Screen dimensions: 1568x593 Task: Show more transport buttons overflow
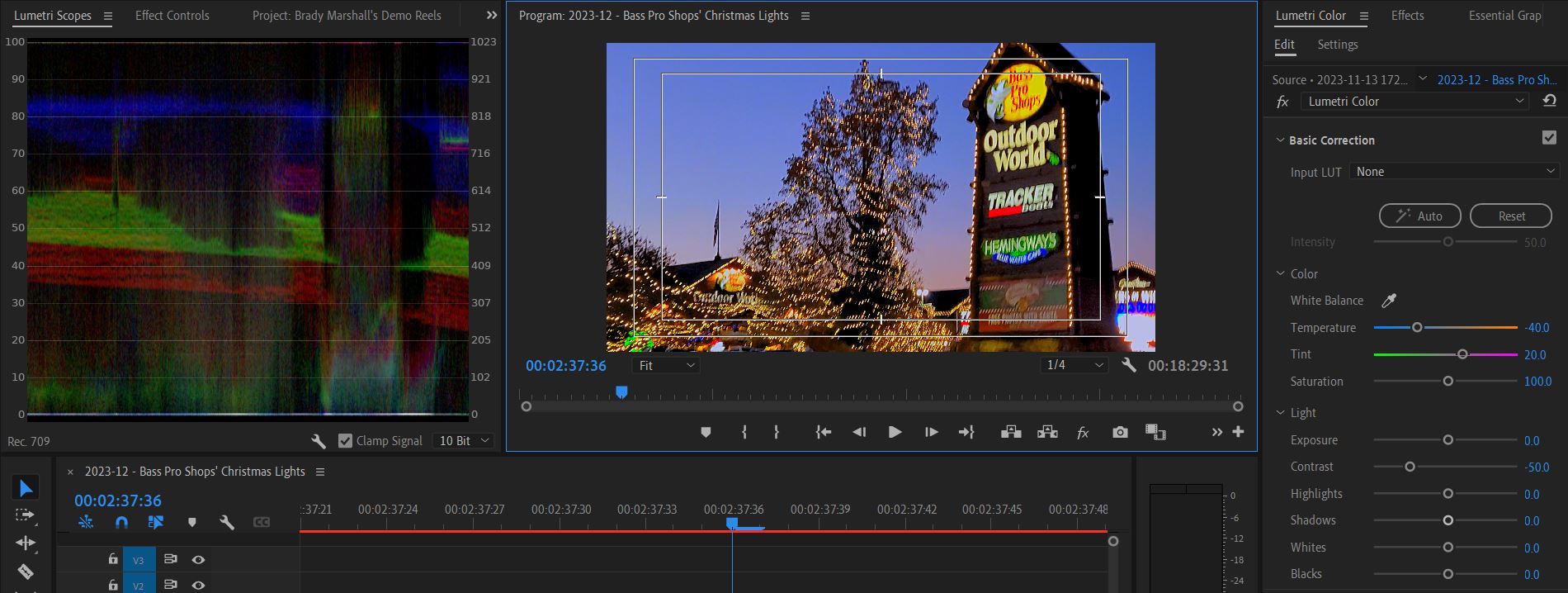(1216, 432)
